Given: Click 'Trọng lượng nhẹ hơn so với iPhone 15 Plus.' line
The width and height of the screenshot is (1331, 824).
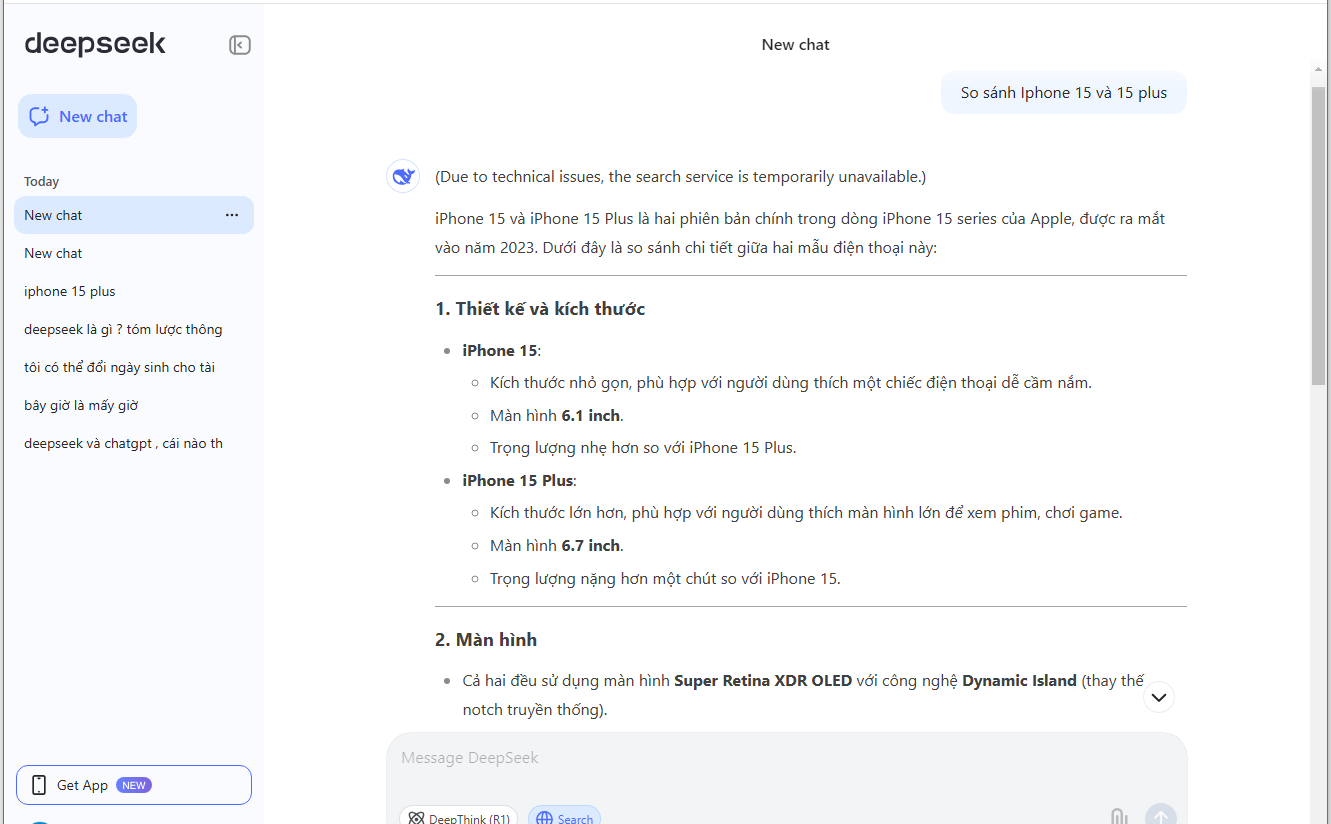Looking at the screenshot, I should pos(643,448).
